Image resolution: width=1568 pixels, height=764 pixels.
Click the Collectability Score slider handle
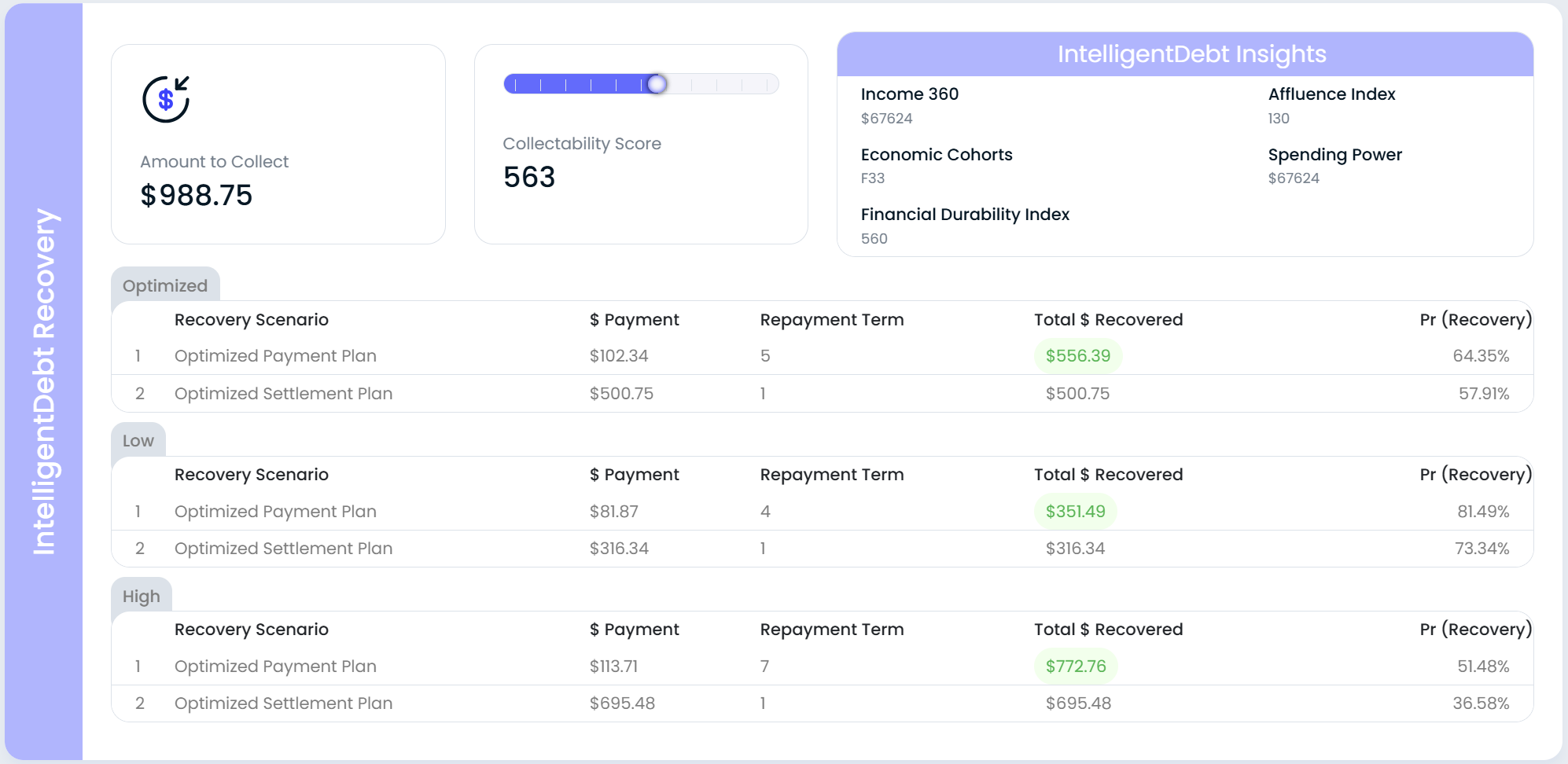click(x=657, y=84)
